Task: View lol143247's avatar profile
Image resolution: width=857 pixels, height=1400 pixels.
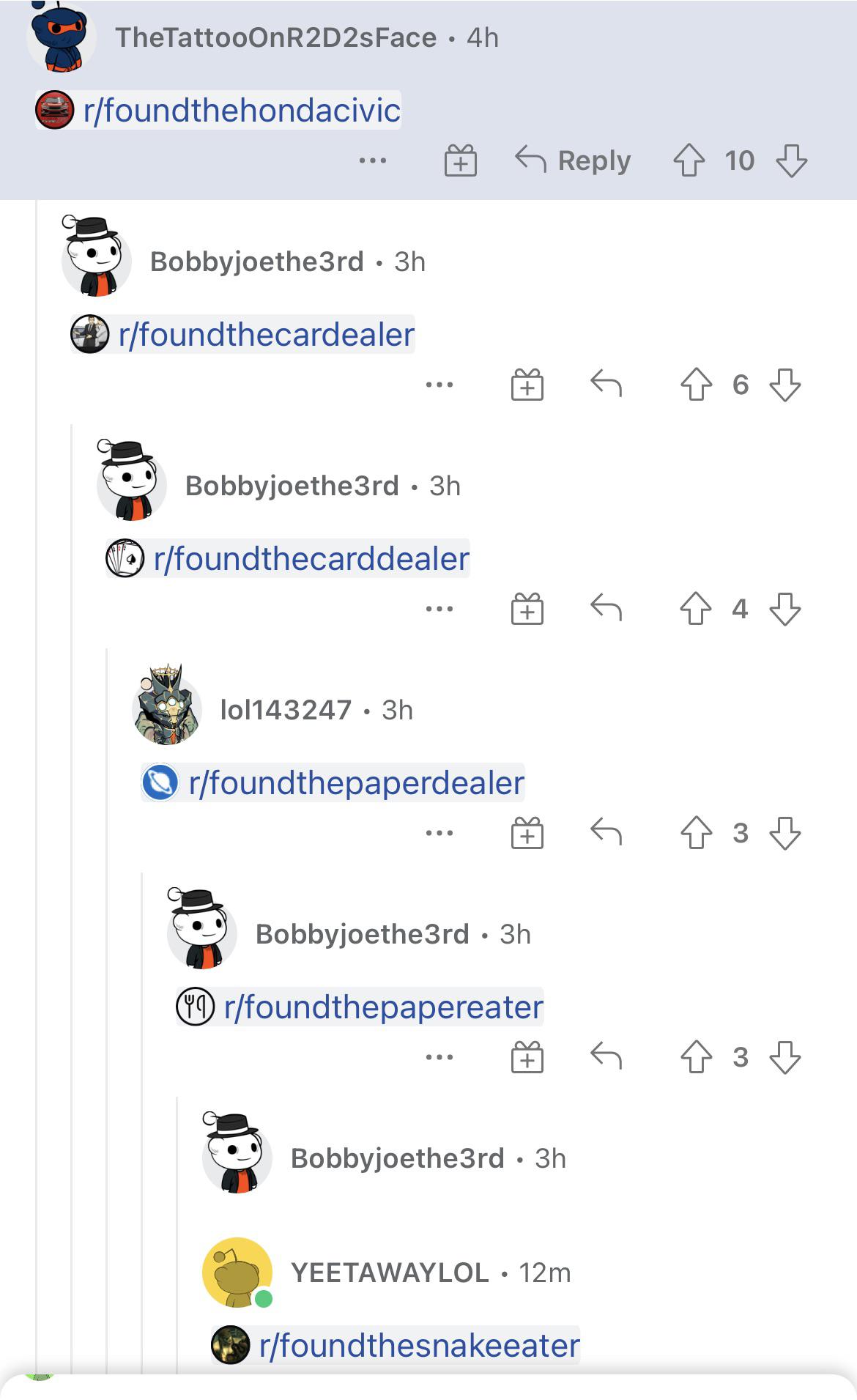Action: click(168, 705)
